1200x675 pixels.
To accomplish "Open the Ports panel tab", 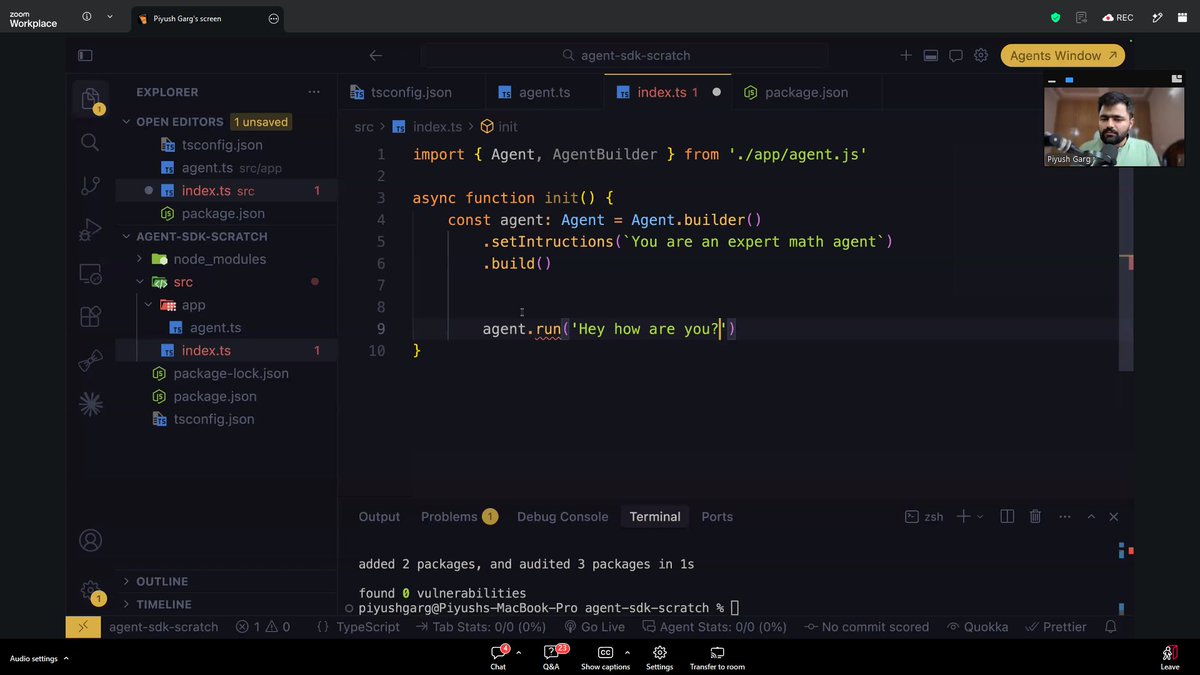I will click(x=717, y=517).
